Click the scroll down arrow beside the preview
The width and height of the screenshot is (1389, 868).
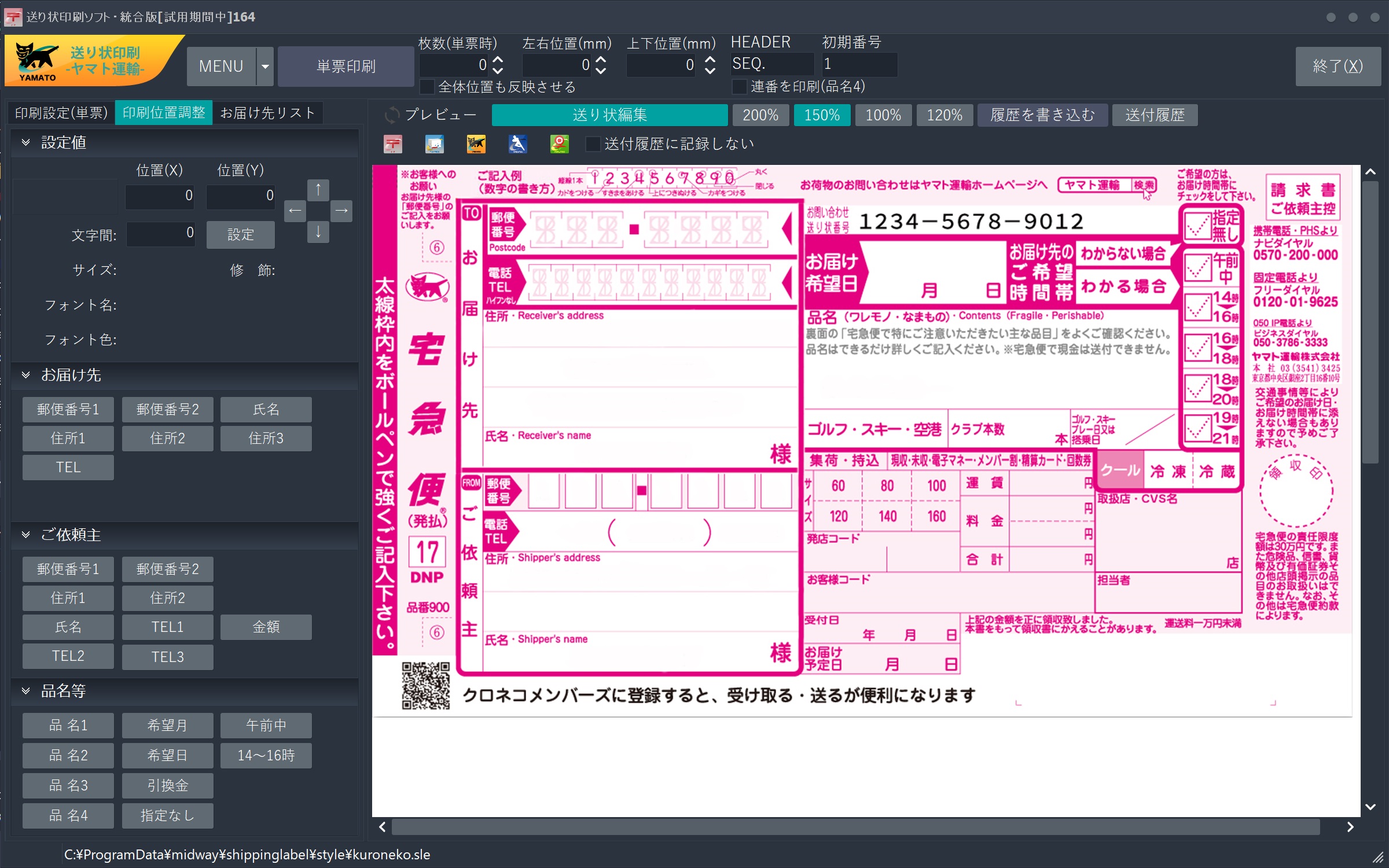pyautogui.click(x=1370, y=807)
